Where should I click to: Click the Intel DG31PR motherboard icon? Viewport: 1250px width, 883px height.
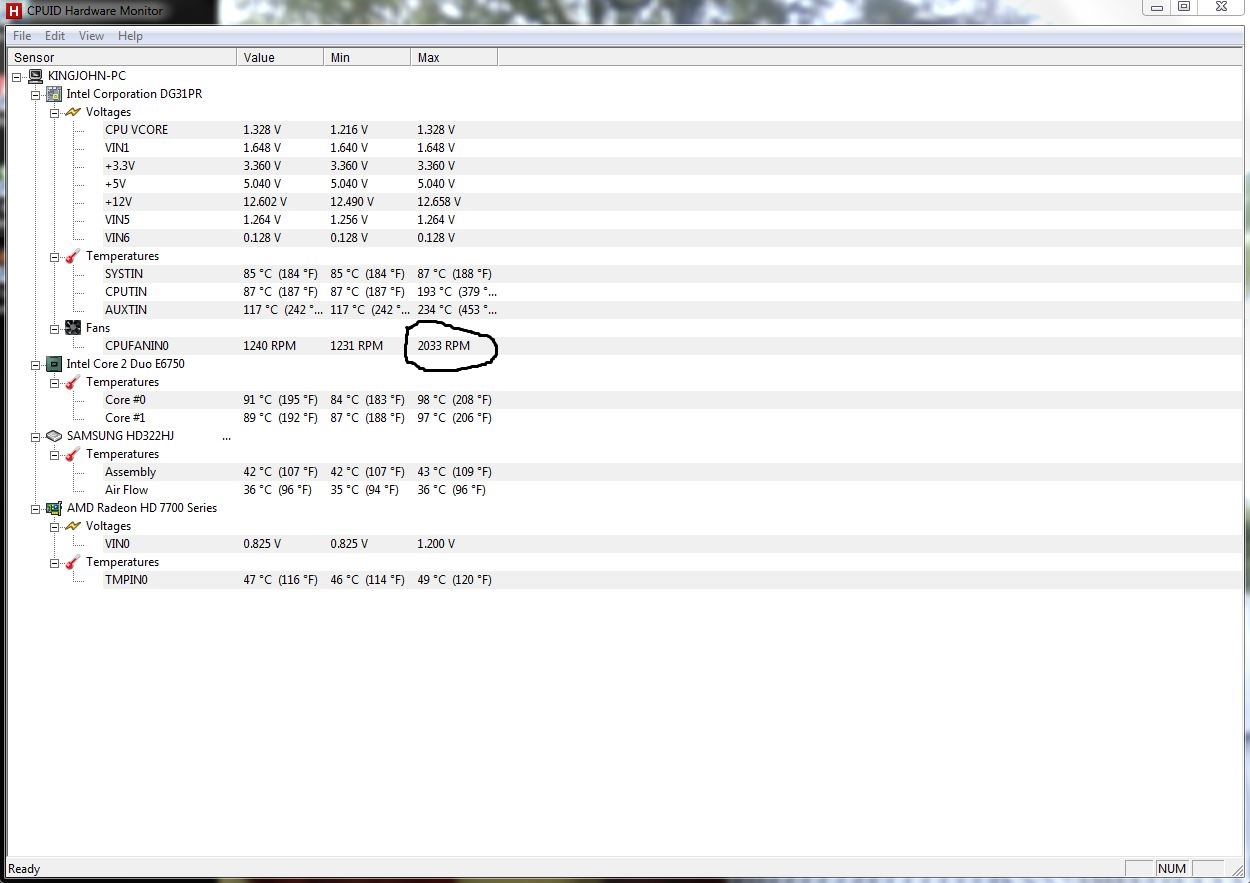tap(54, 94)
